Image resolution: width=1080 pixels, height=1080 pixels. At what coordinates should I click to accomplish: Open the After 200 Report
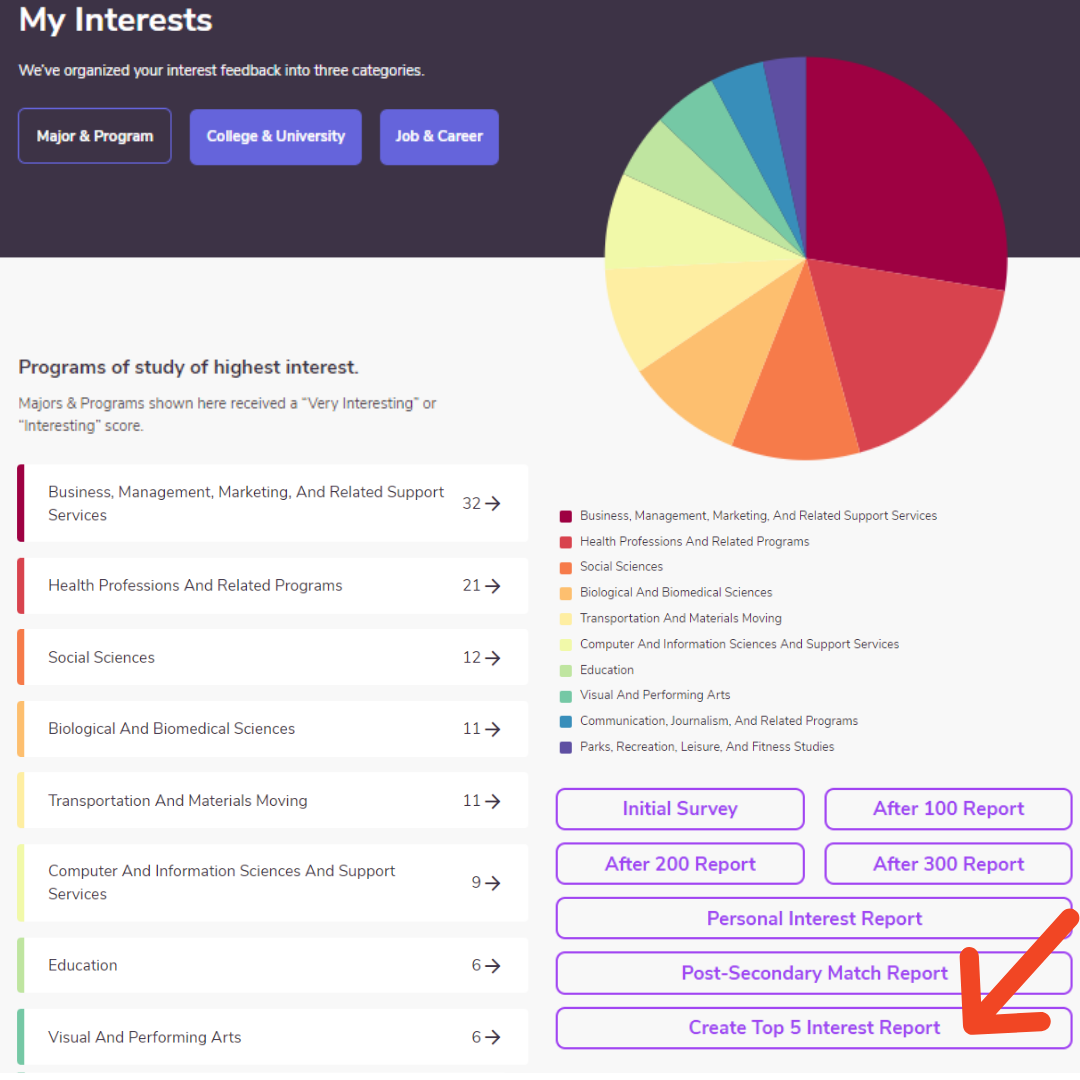(680, 864)
